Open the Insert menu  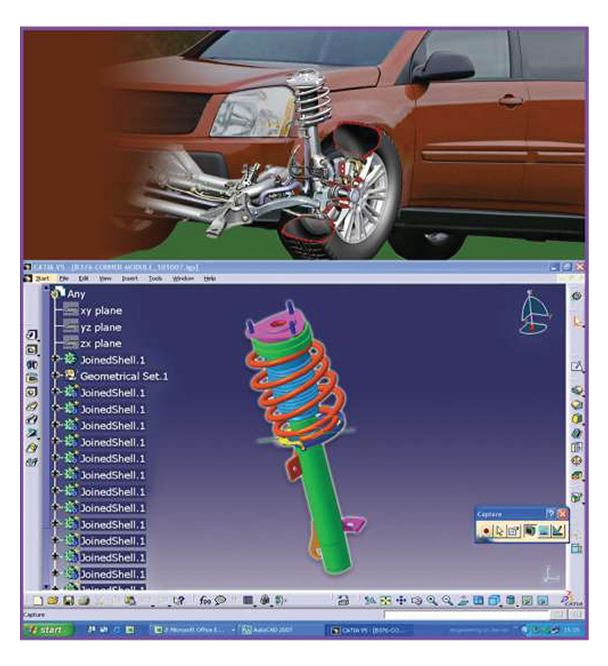click(130, 279)
